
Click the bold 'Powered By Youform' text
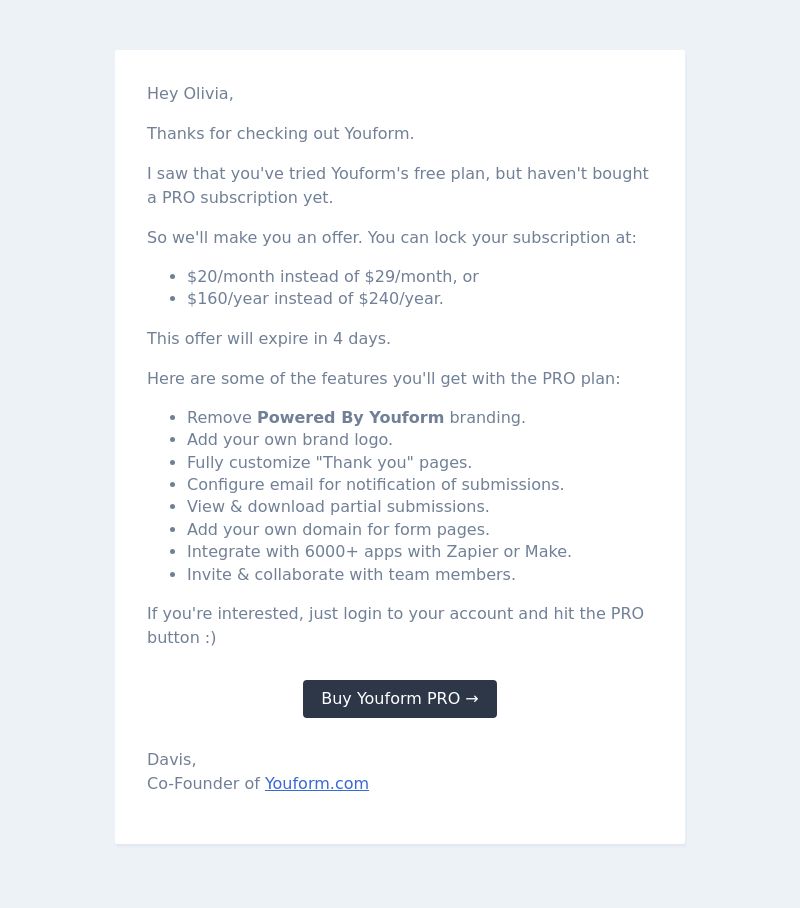click(x=350, y=418)
